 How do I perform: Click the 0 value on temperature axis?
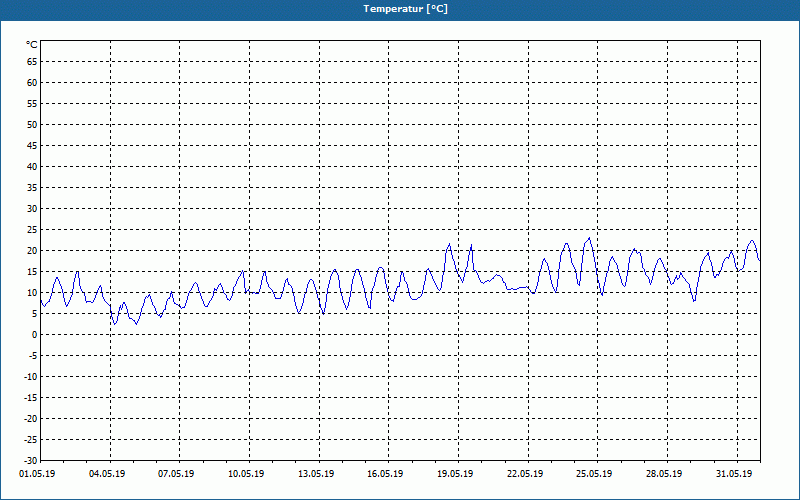[35, 335]
